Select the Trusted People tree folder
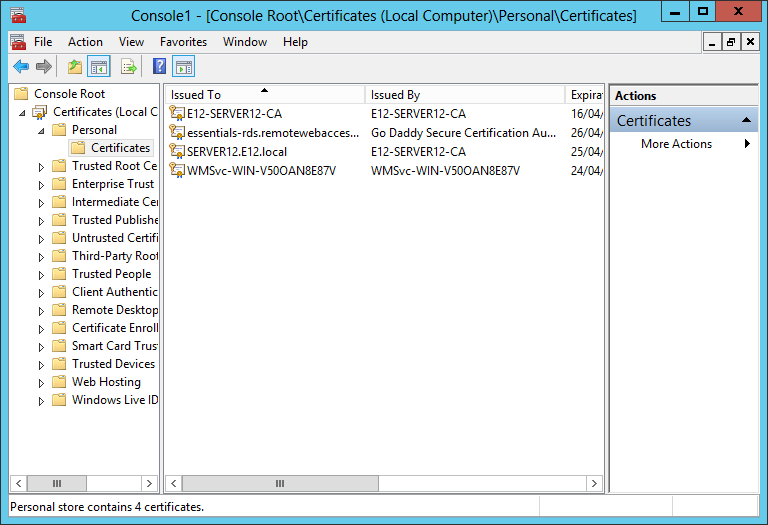768x525 pixels. (111, 274)
